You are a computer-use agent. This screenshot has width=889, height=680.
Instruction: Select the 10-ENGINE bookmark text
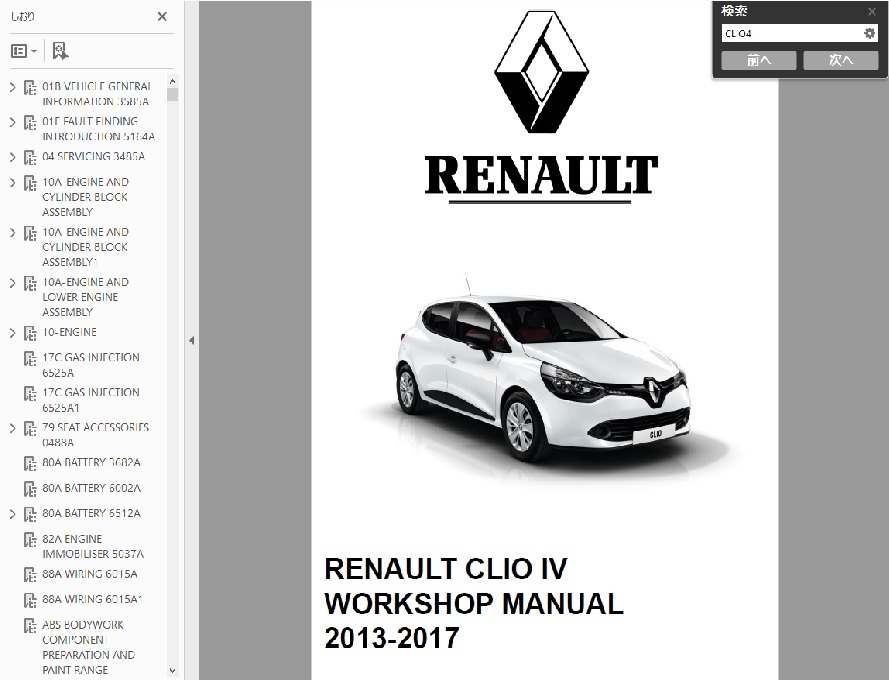(69, 332)
